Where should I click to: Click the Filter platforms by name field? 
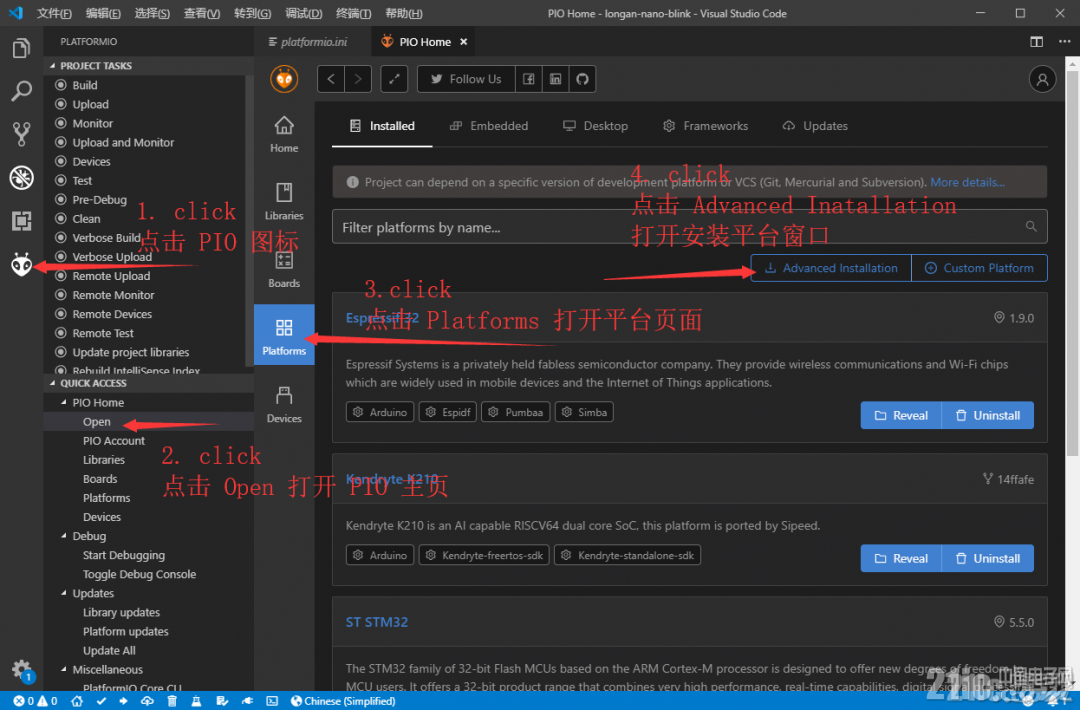point(689,227)
